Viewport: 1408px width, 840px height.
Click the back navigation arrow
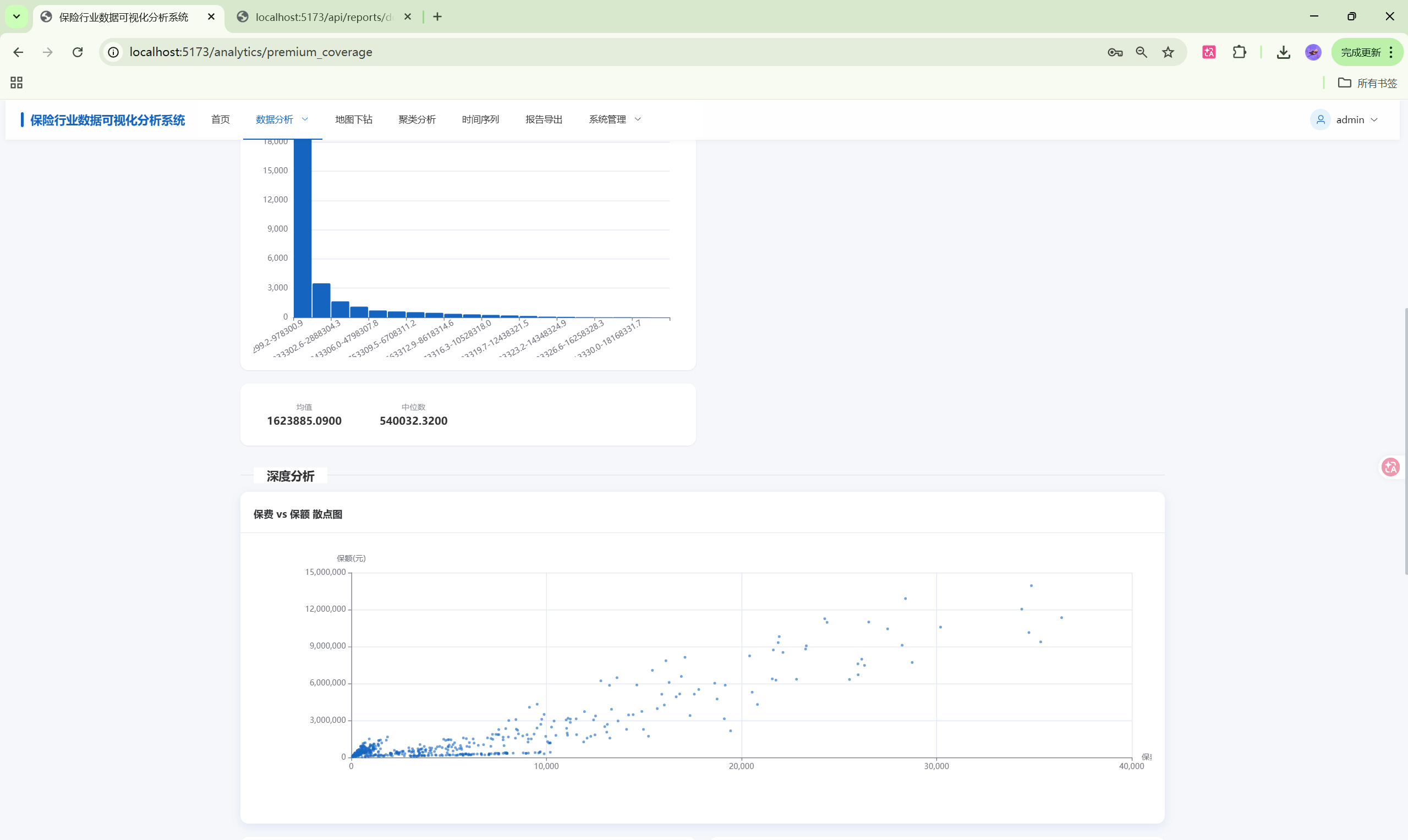click(x=18, y=52)
